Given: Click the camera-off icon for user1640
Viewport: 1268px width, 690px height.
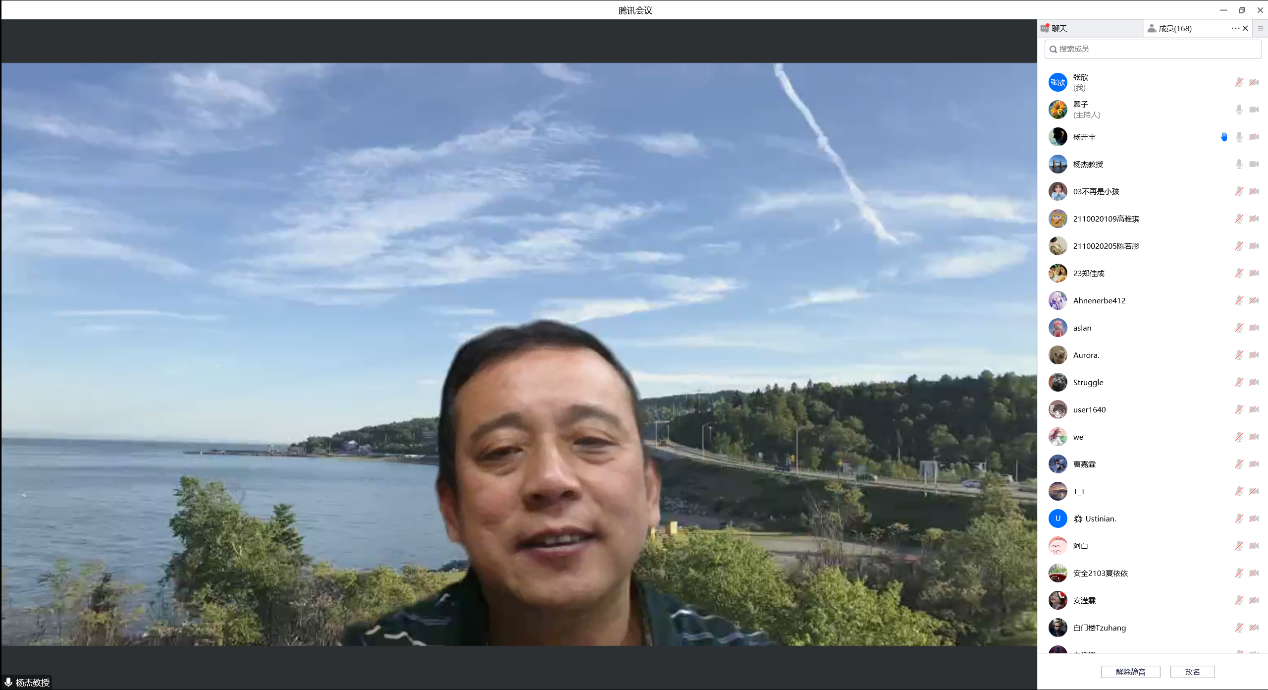Looking at the screenshot, I should [1254, 410].
